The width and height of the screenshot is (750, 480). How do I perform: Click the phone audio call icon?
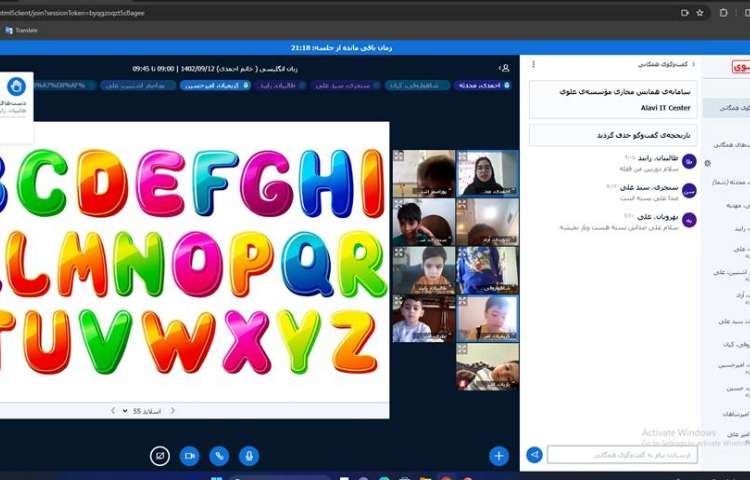point(219,456)
